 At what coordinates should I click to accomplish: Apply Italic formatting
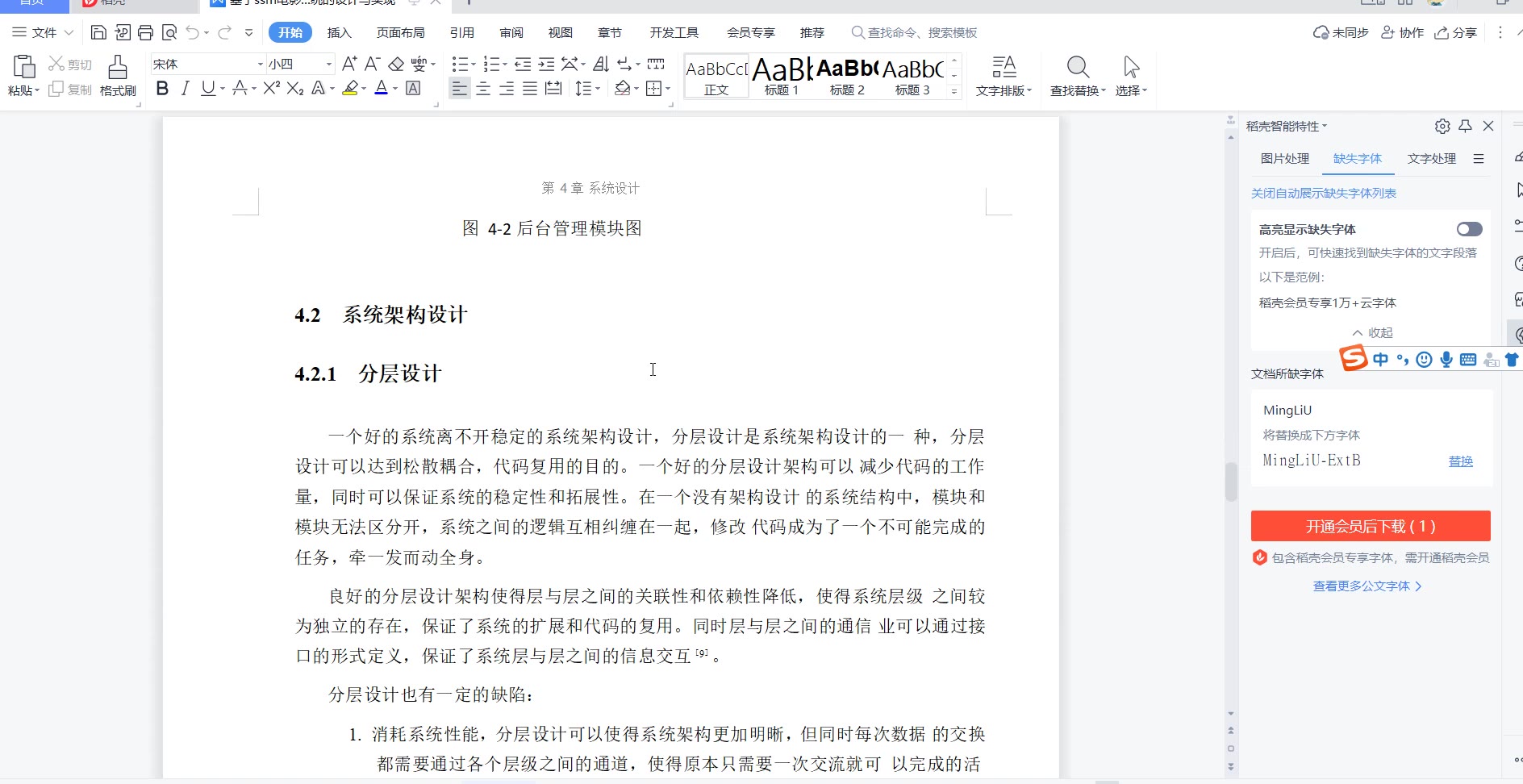pyautogui.click(x=186, y=88)
